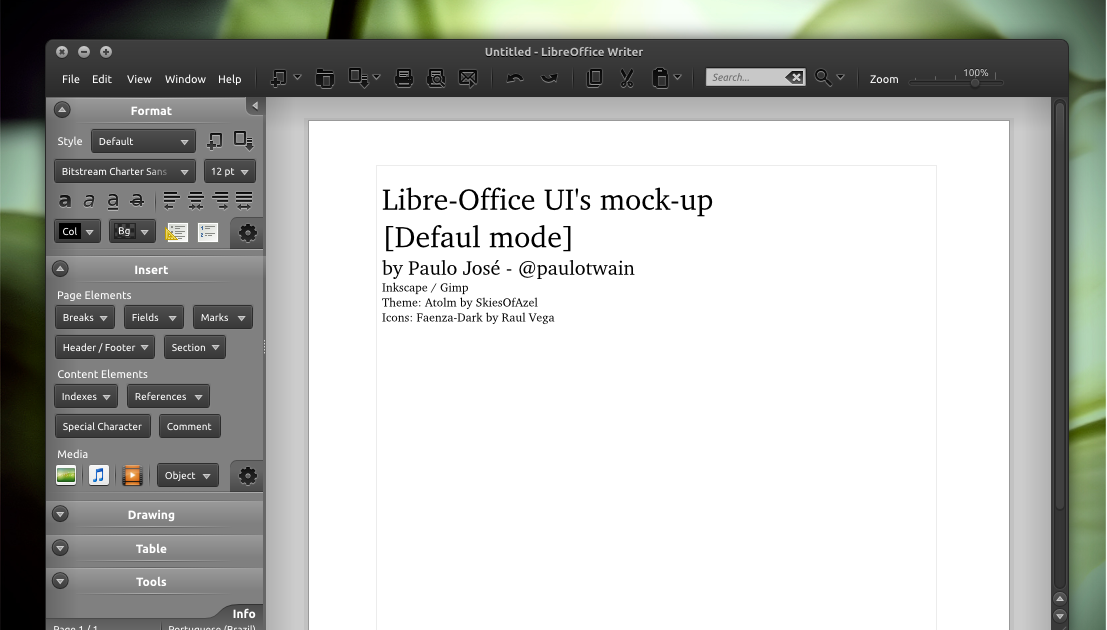Viewport: 1107px width, 630px height.
Task: Toggle bold text formatting
Action: click(64, 201)
